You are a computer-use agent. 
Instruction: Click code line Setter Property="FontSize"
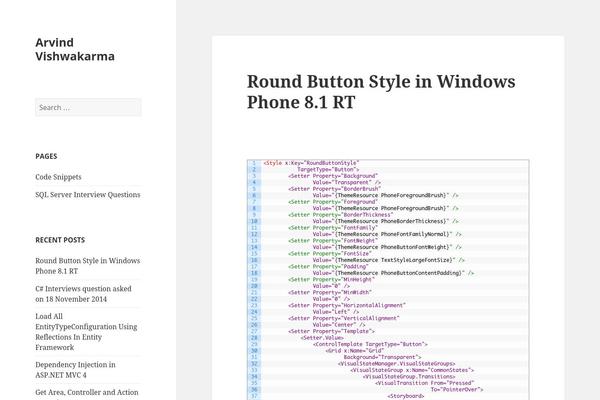pyautogui.click(x=330, y=254)
